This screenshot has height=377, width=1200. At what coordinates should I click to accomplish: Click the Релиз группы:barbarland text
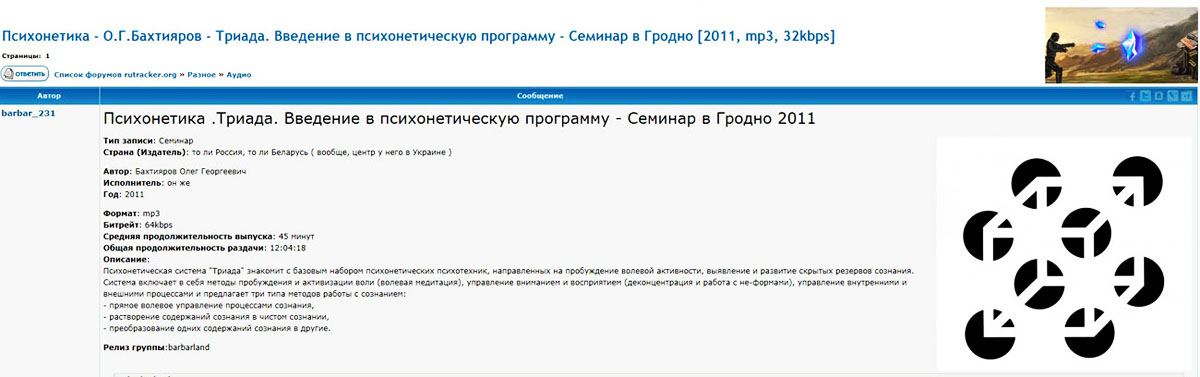[157, 347]
